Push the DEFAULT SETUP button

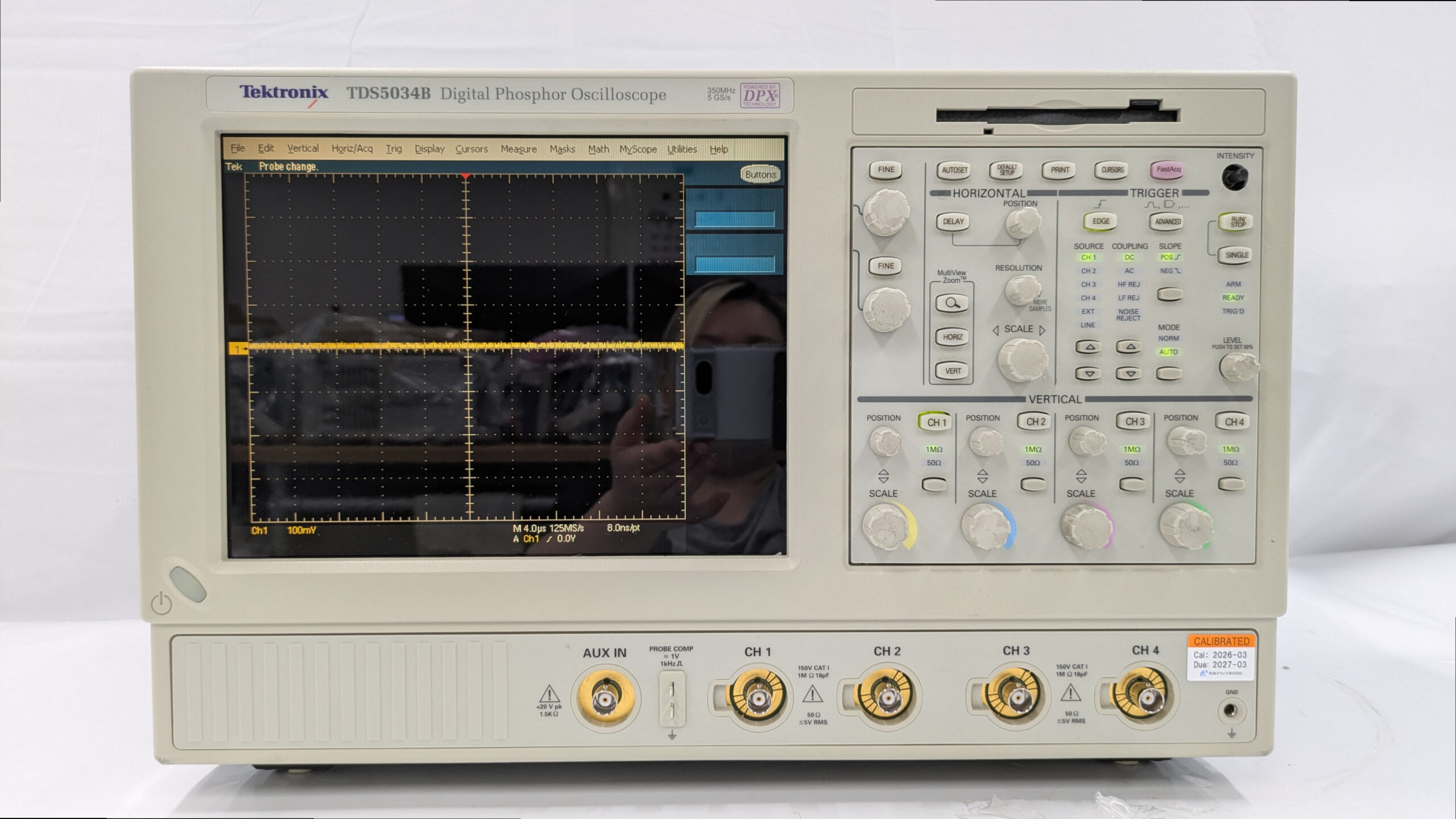[1007, 169]
